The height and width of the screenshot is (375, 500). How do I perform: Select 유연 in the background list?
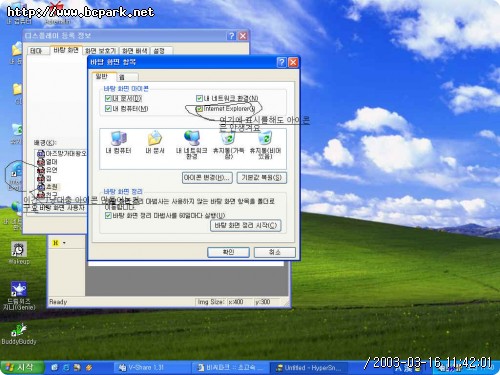tap(47, 170)
